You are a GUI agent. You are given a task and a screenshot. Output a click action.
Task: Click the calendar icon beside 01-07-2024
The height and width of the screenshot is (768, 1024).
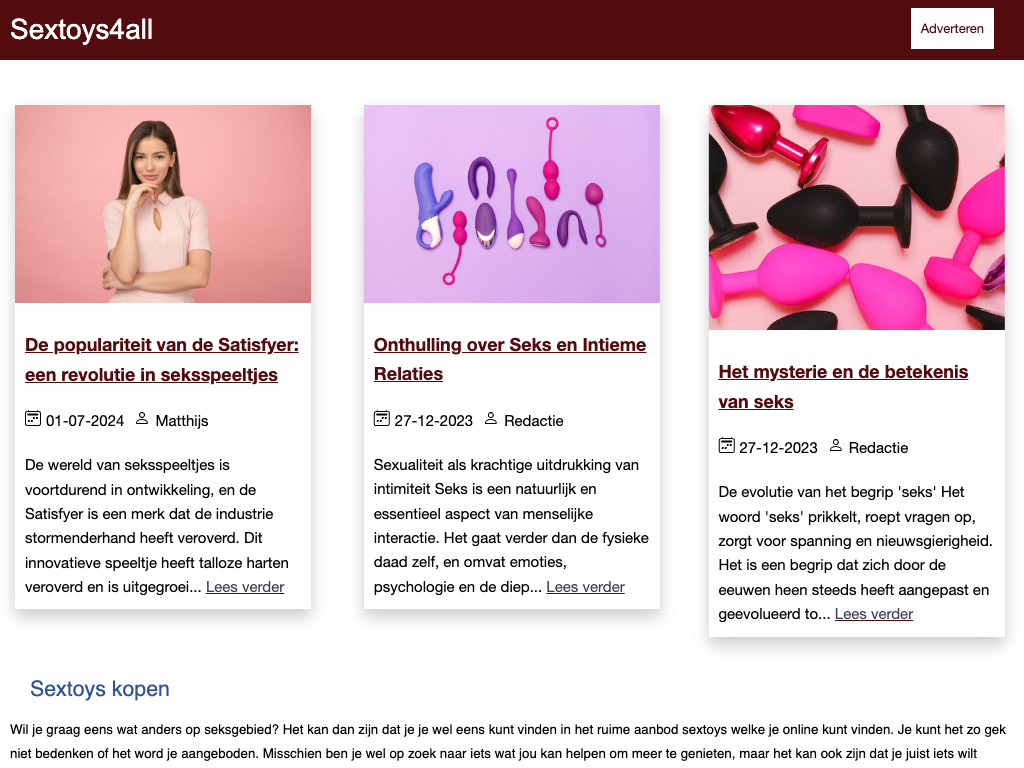click(x=33, y=419)
